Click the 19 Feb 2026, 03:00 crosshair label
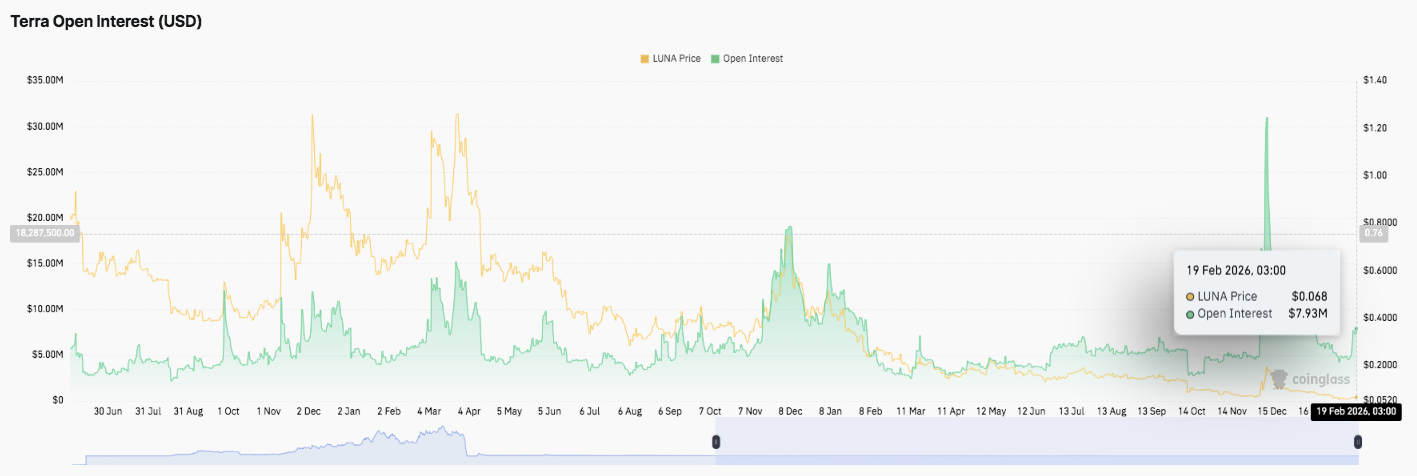 click(1354, 412)
